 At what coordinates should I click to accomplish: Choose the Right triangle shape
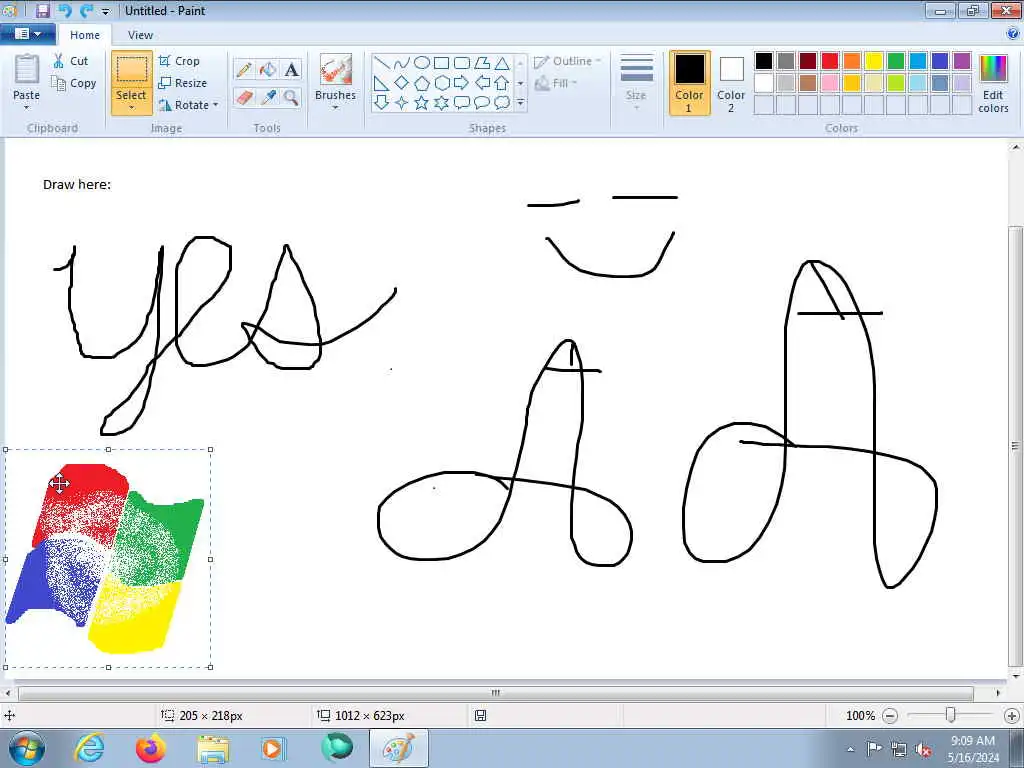(382, 83)
